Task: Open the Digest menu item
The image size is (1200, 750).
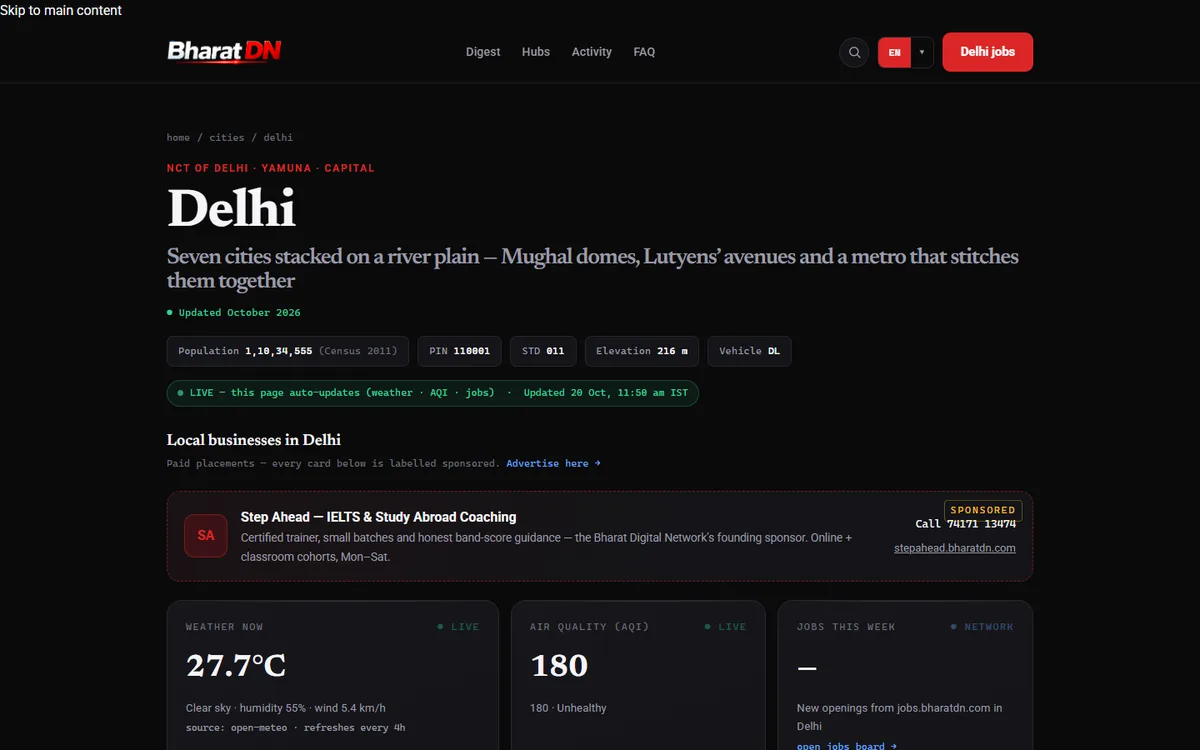Action: pyautogui.click(x=483, y=52)
